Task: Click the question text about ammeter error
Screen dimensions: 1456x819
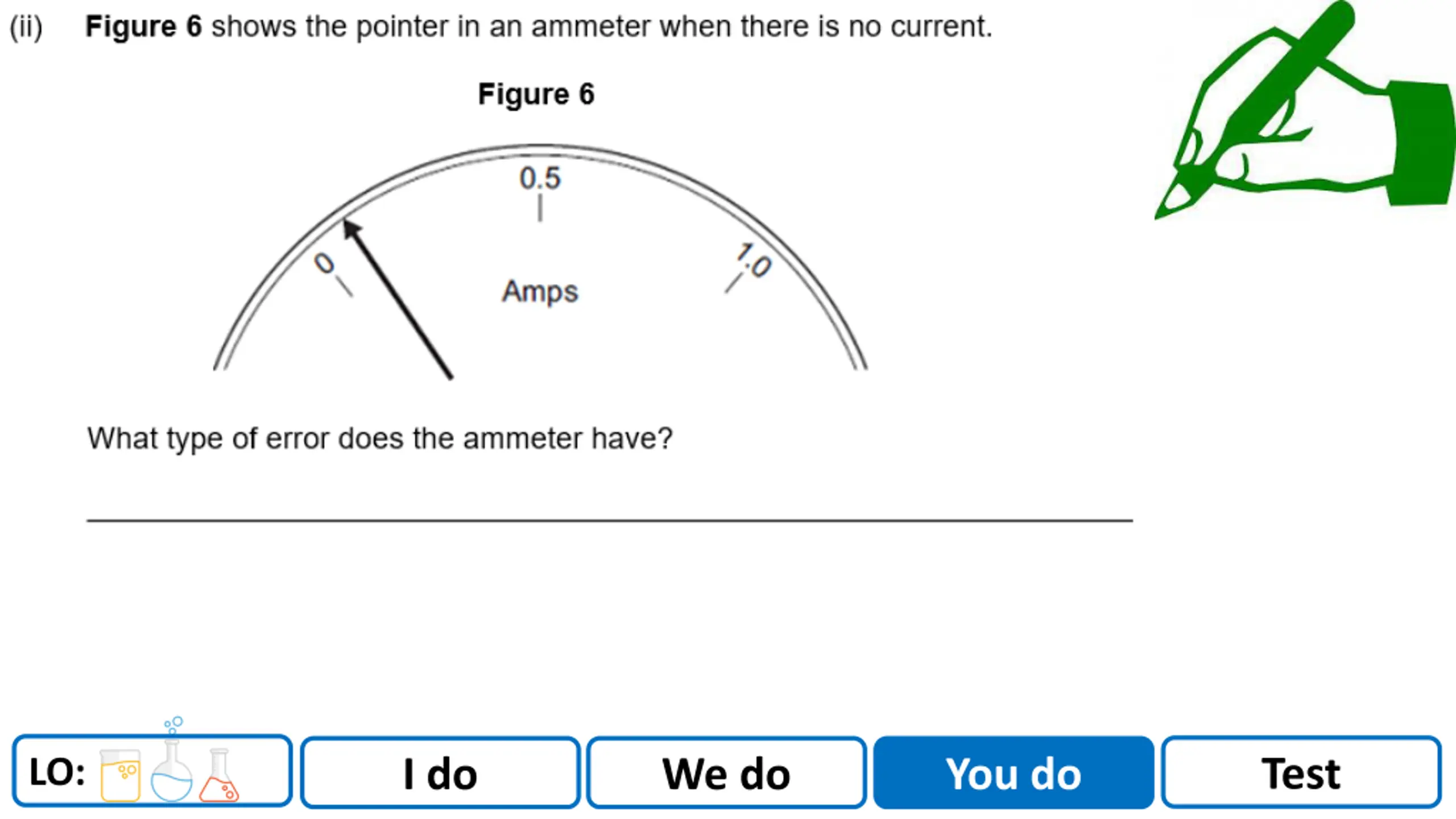Action: pos(380,439)
